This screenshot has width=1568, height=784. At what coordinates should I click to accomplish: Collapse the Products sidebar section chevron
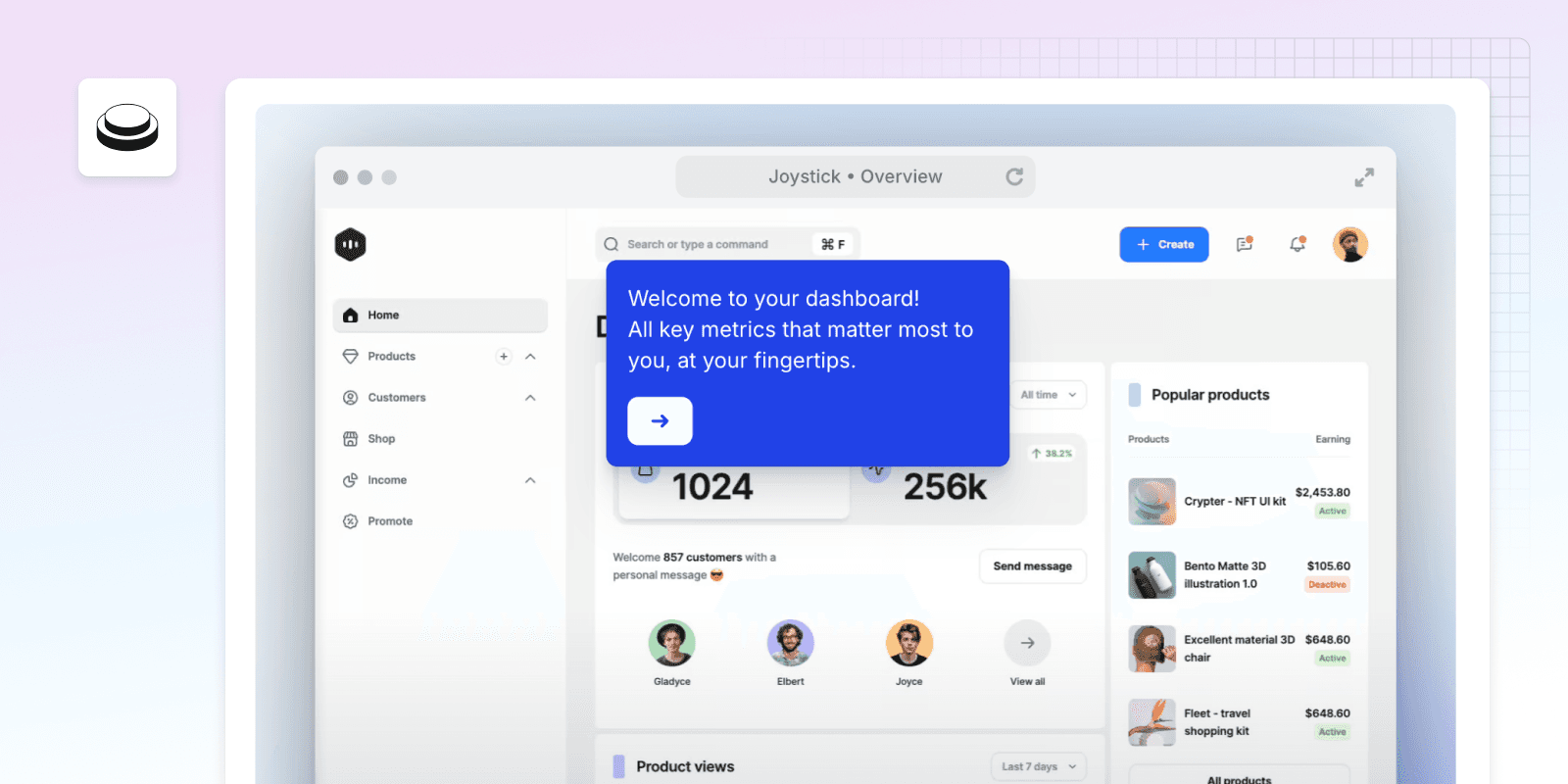(530, 357)
